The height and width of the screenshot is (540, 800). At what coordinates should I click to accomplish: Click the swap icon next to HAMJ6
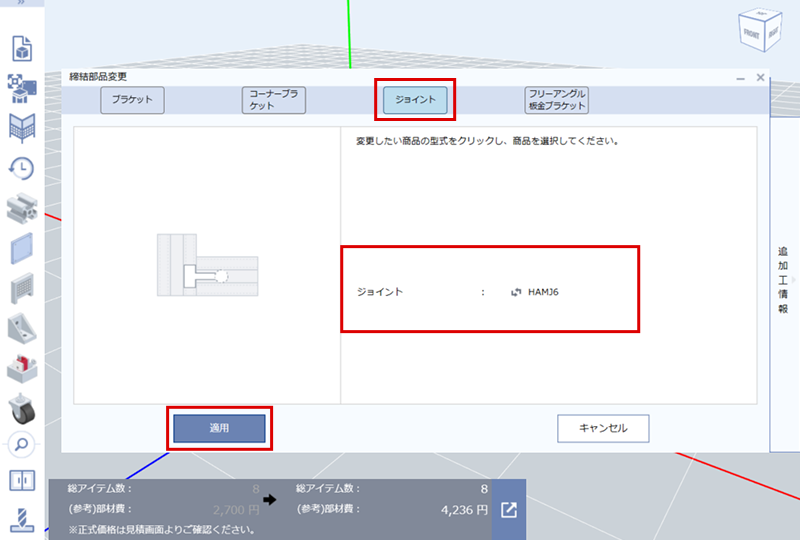(516, 292)
